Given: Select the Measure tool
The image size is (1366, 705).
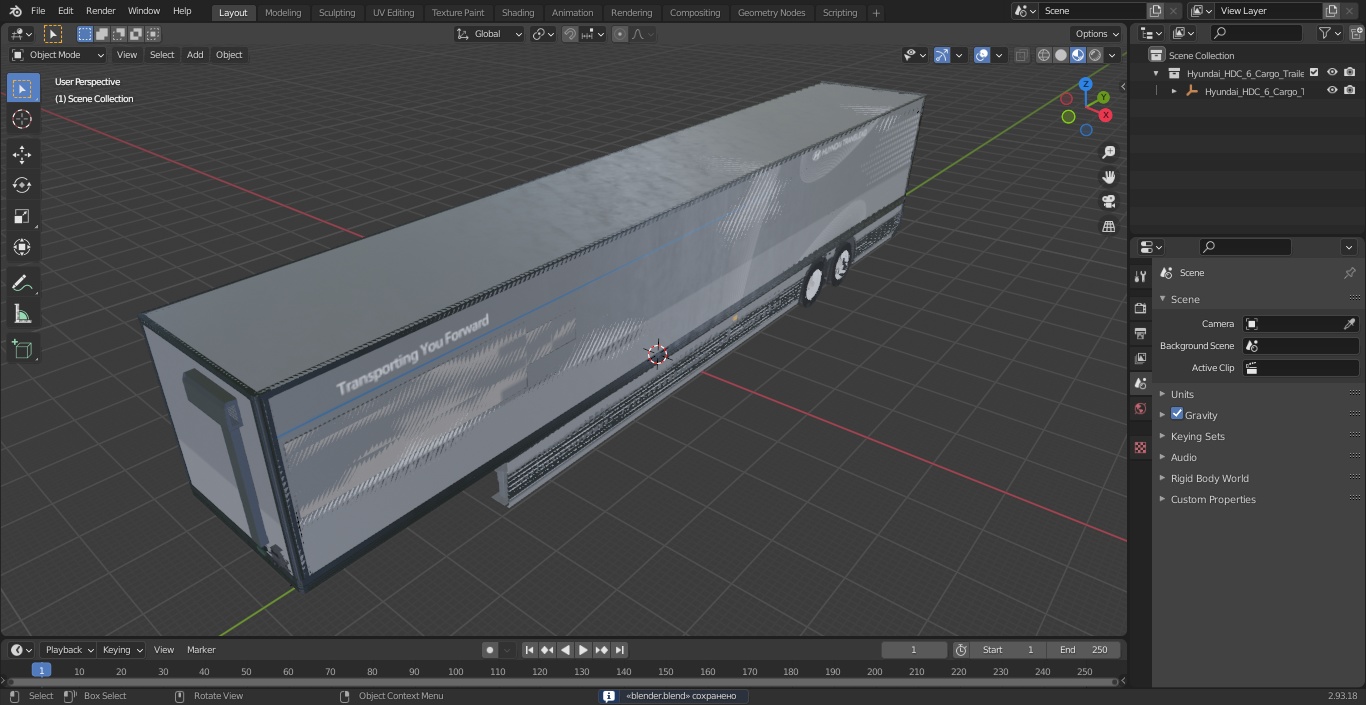Looking at the screenshot, I should (x=22, y=315).
